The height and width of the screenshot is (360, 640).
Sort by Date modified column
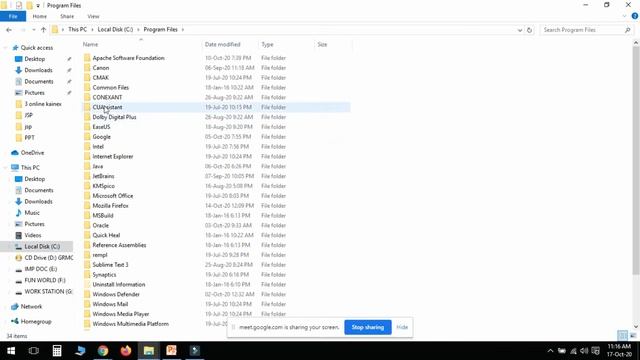222,44
